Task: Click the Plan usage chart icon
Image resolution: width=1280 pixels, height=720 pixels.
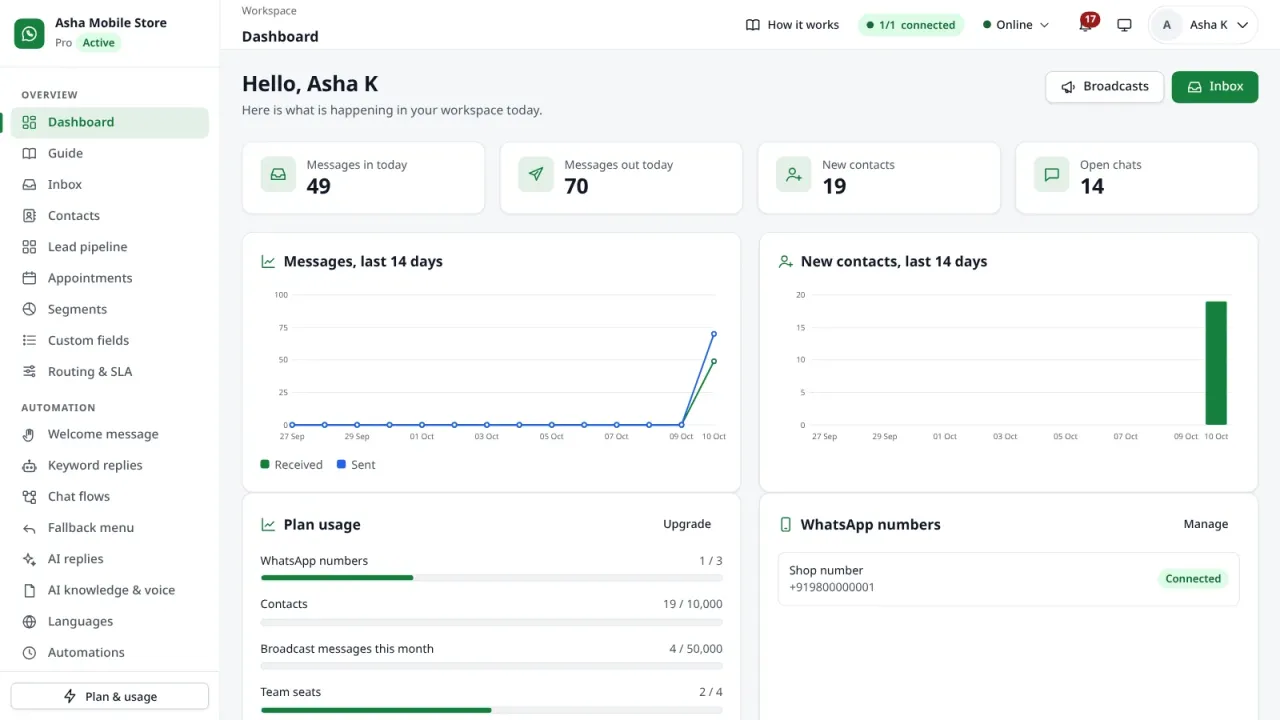Action: 268,524
